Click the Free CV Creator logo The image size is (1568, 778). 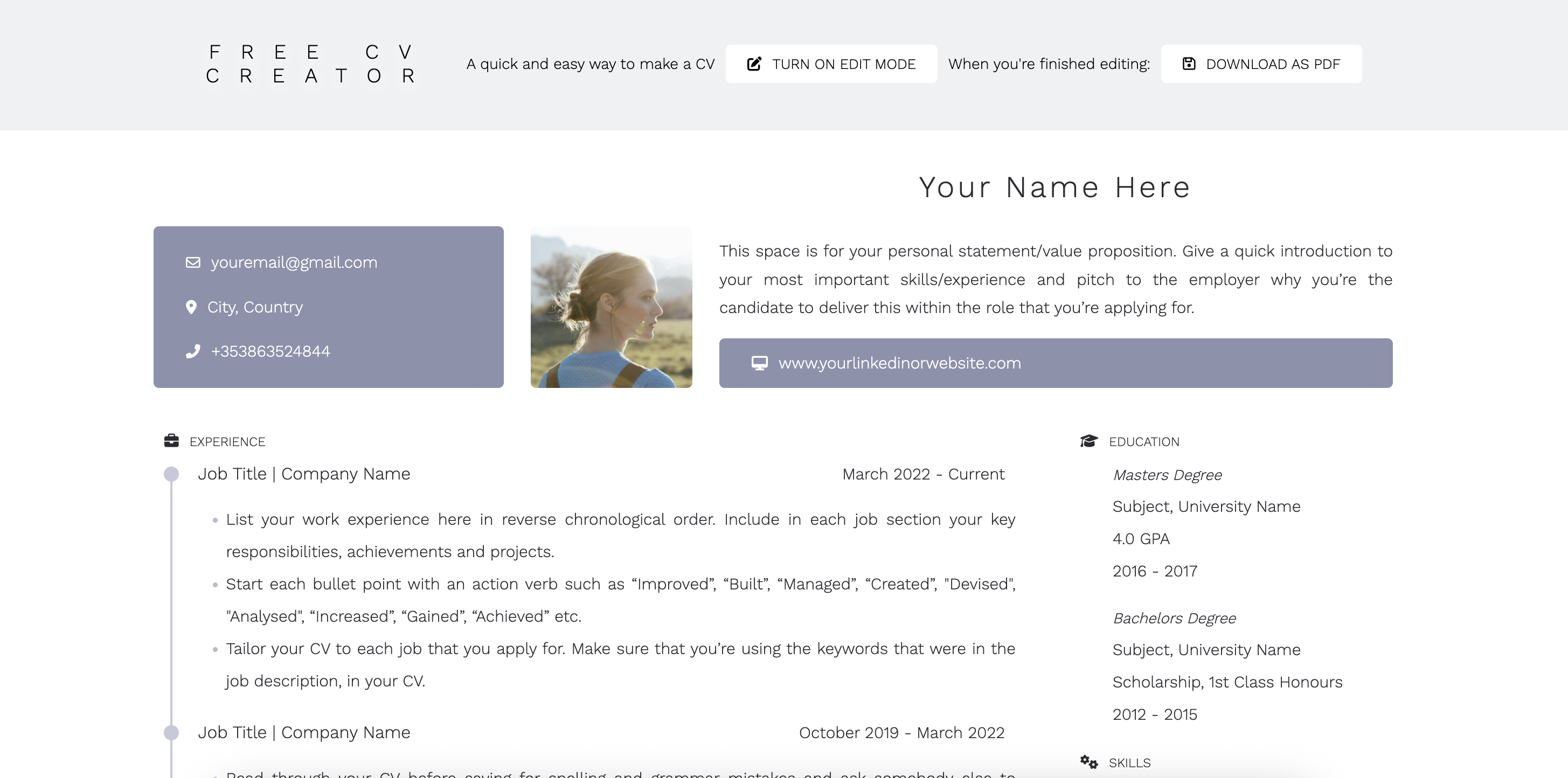(x=310, y=64)
